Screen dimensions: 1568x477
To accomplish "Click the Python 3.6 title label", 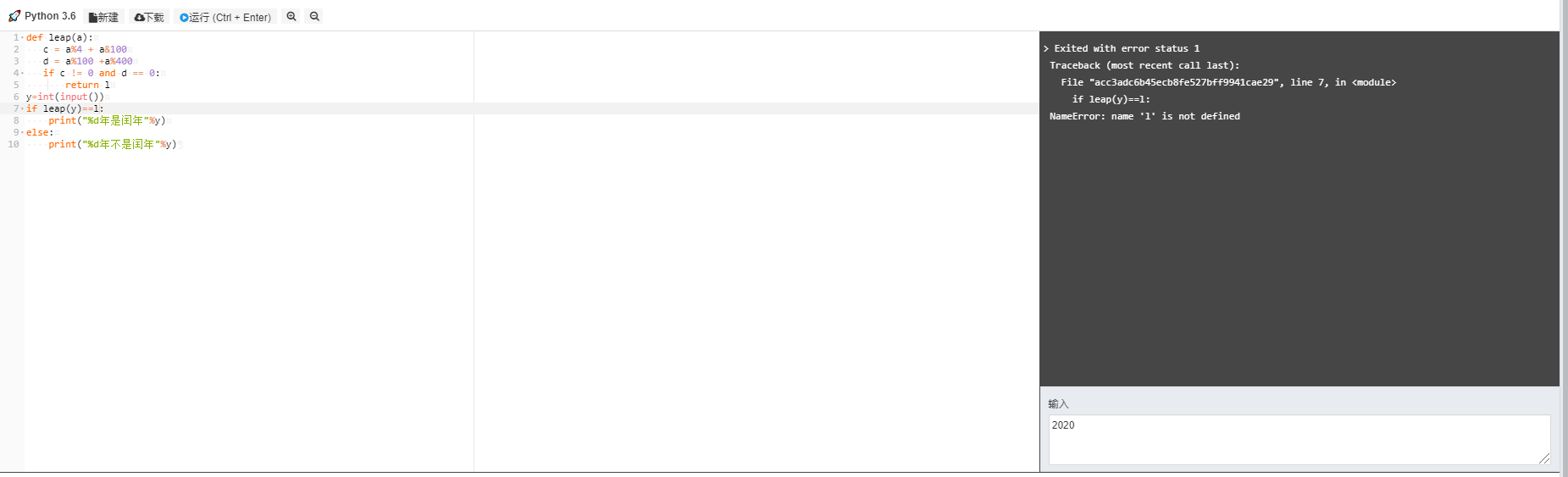I will coord(50,16).
